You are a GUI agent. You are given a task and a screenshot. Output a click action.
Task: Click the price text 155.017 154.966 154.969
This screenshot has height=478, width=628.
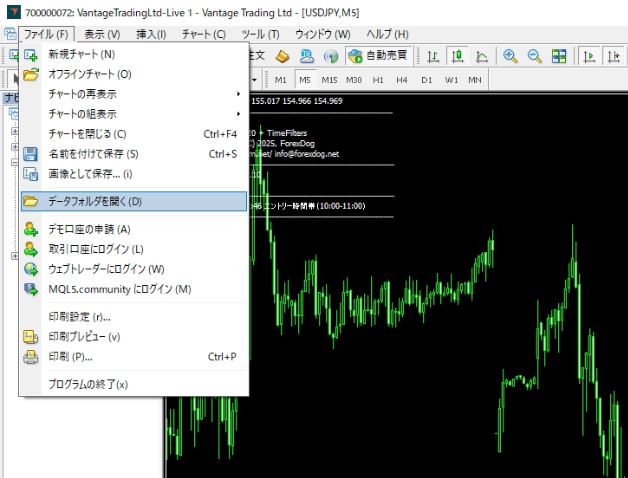point(297,101)
